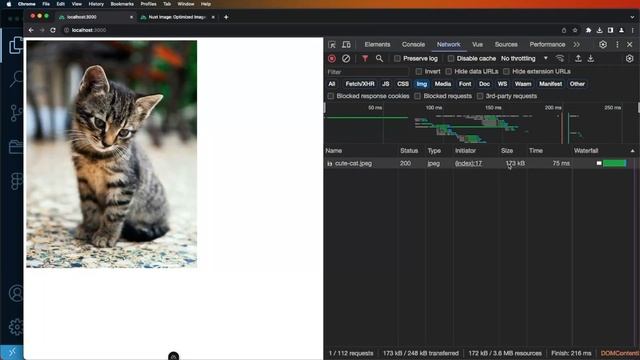Open VS Code accounts icon

coord(16,293)
